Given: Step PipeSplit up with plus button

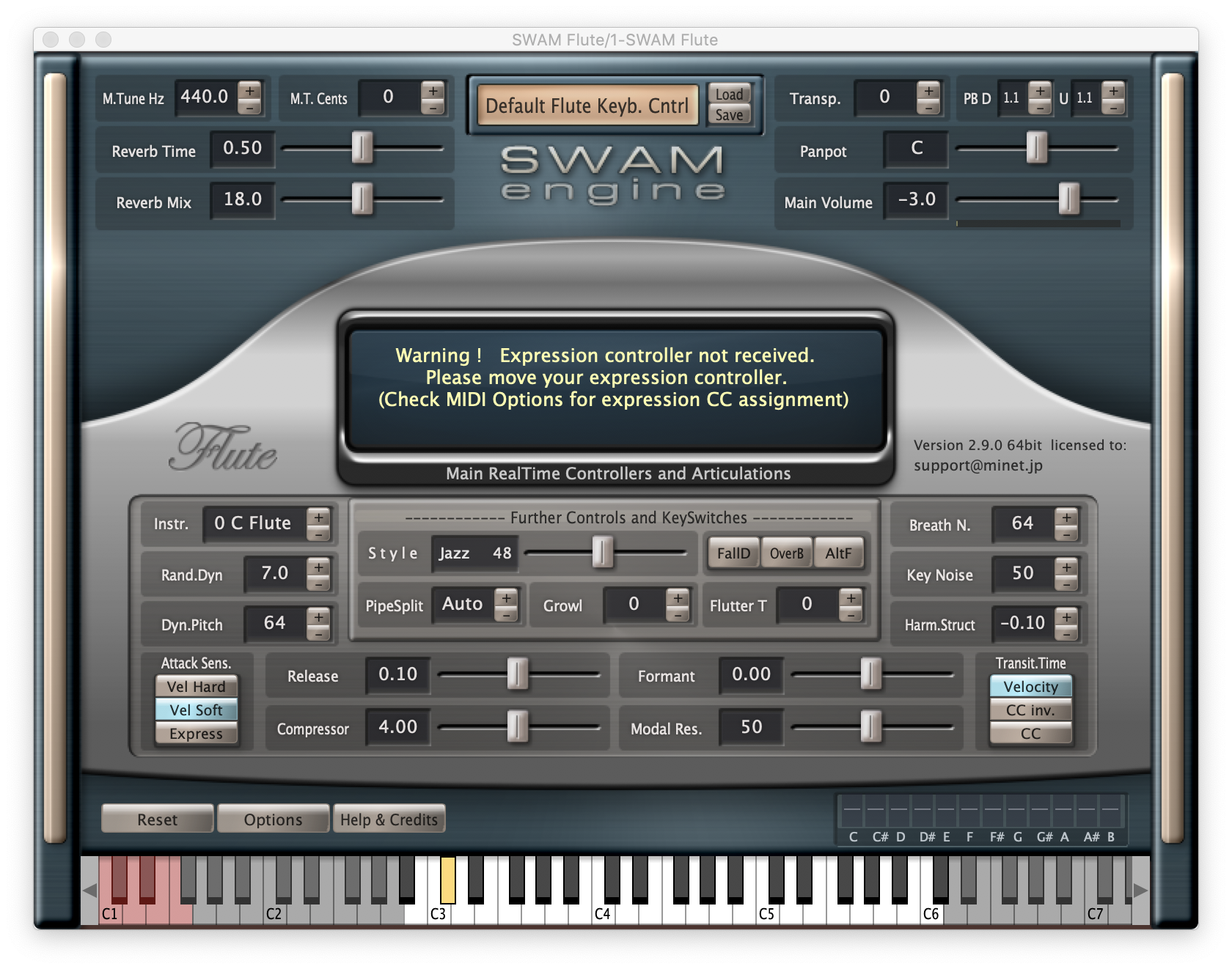Looking at the screenshot, I should [x=506, y=597].
